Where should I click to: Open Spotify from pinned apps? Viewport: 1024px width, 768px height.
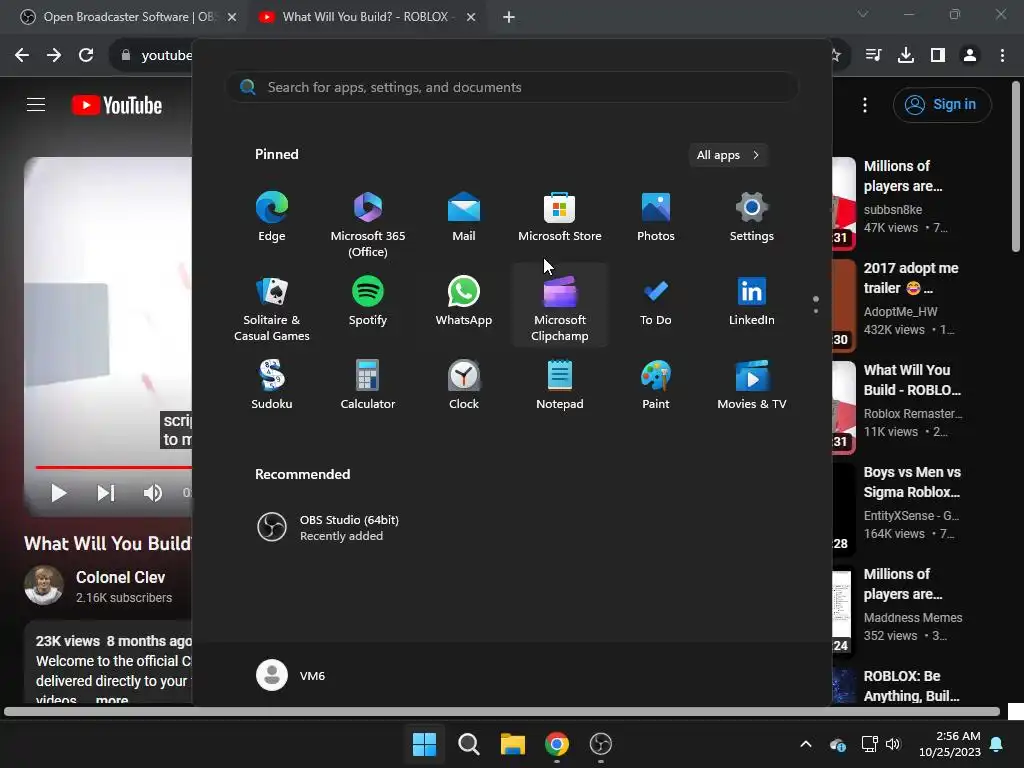368,302
